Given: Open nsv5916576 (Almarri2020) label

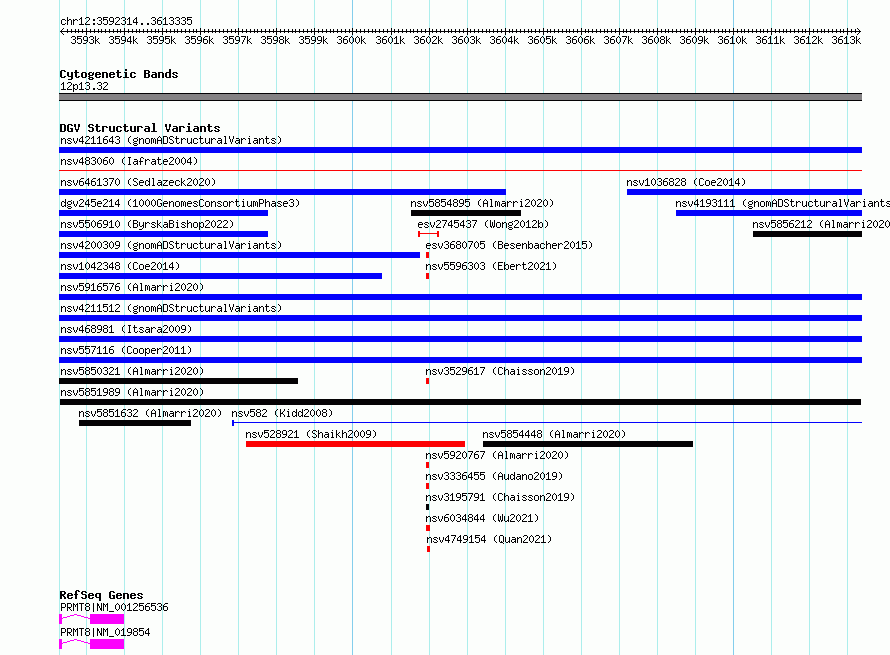Looking at the screenshot, I should [x=132, y=287].
